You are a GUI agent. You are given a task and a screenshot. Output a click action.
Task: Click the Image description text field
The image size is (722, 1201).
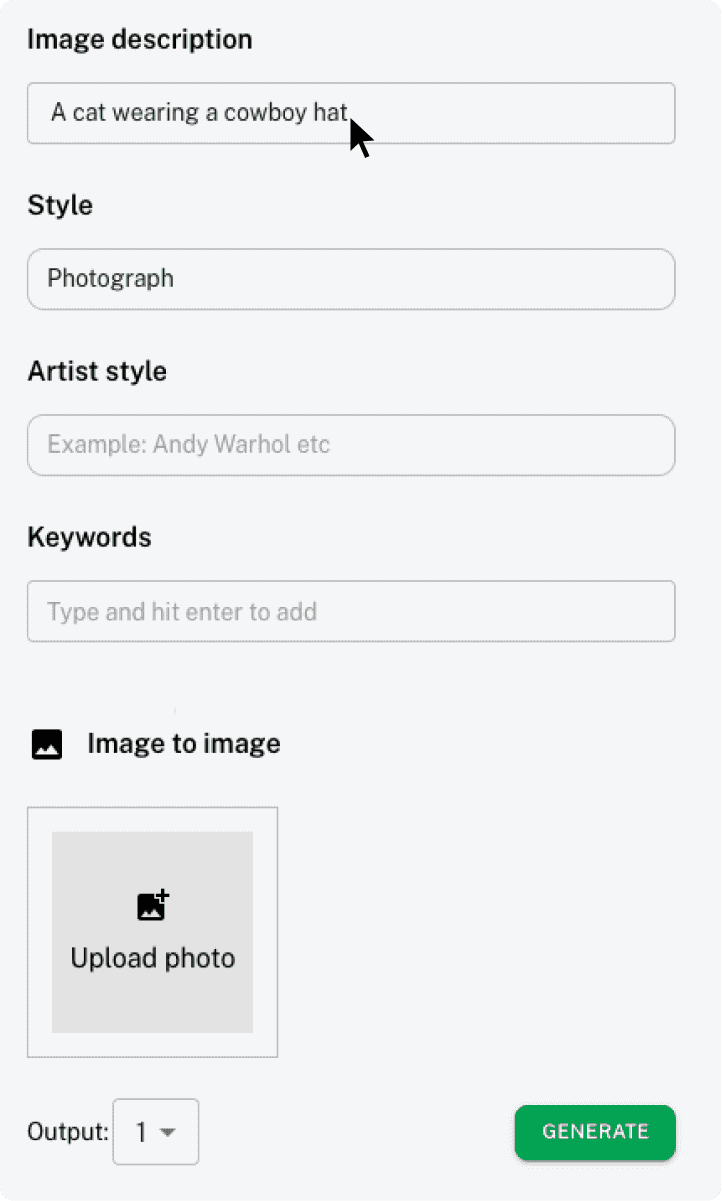(x=351, y=113)
